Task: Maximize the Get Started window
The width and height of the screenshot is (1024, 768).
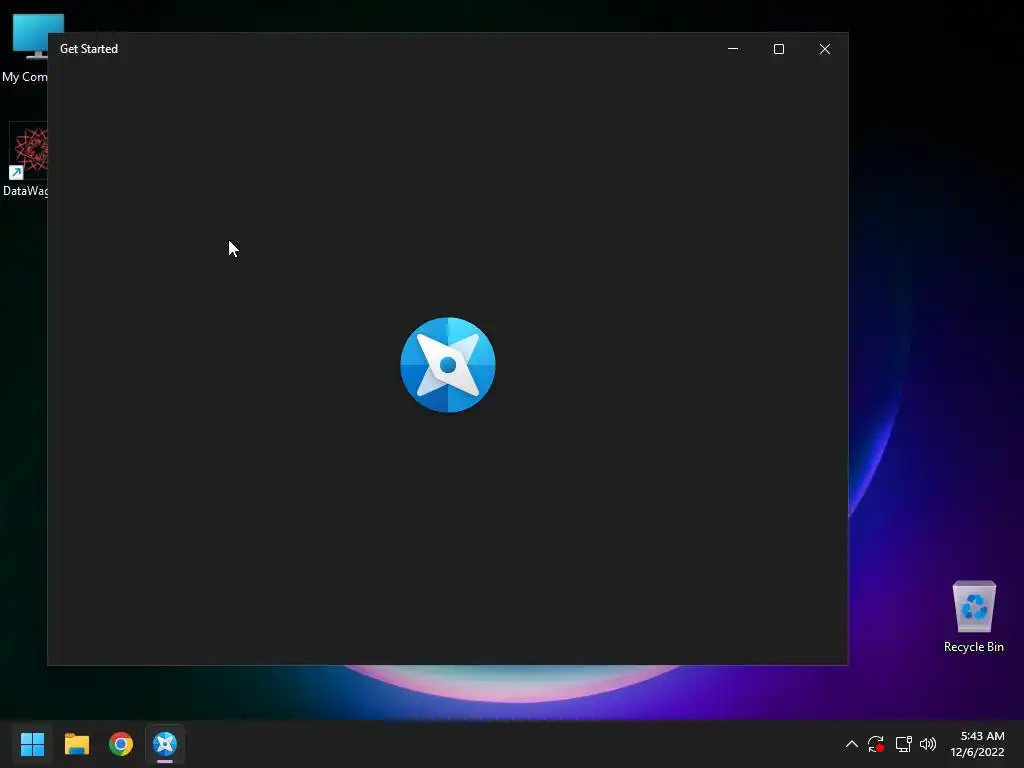Action: point(778,49)
